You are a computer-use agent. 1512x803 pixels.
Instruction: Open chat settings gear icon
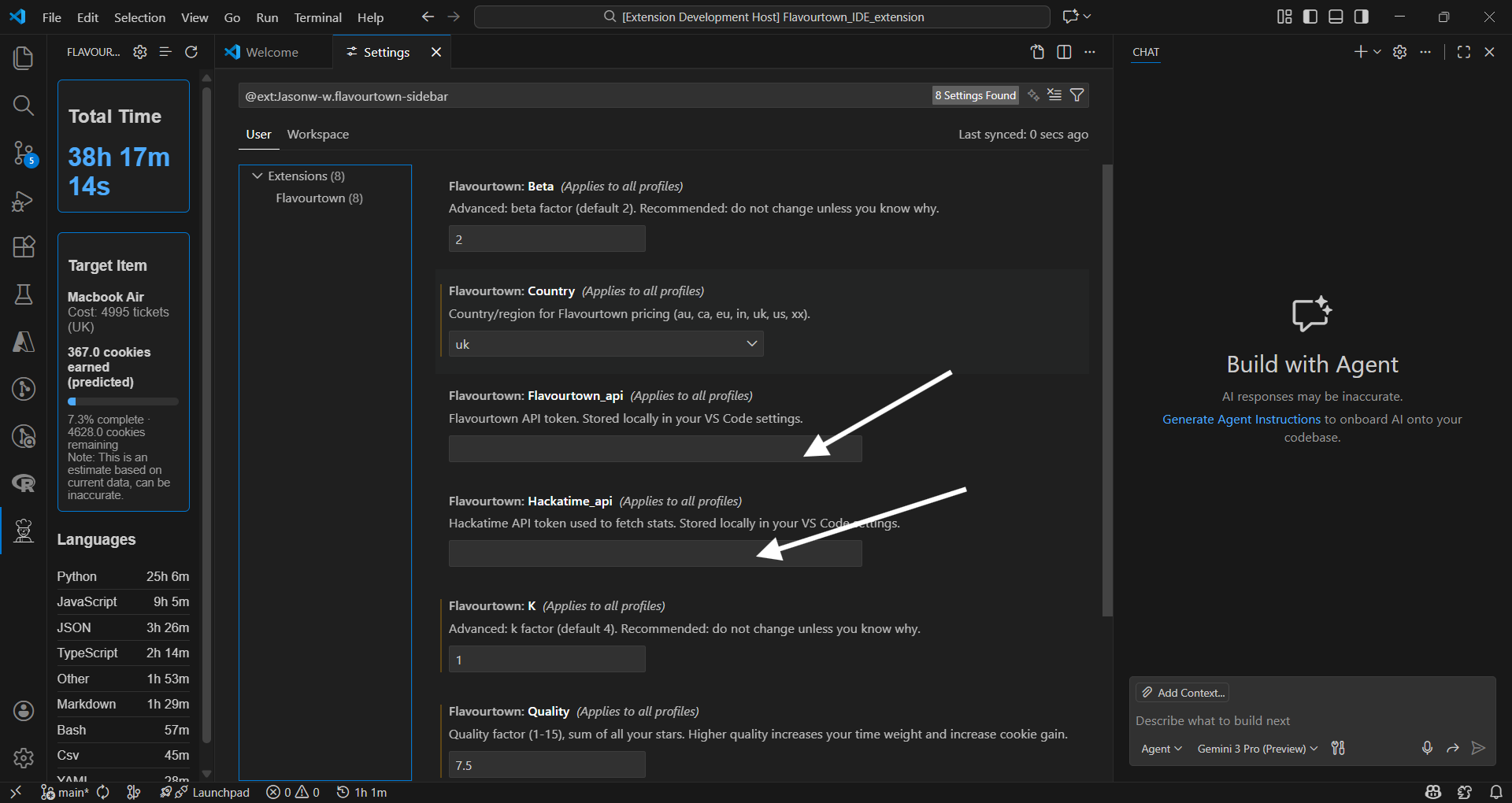click(x=1400, y=52)
